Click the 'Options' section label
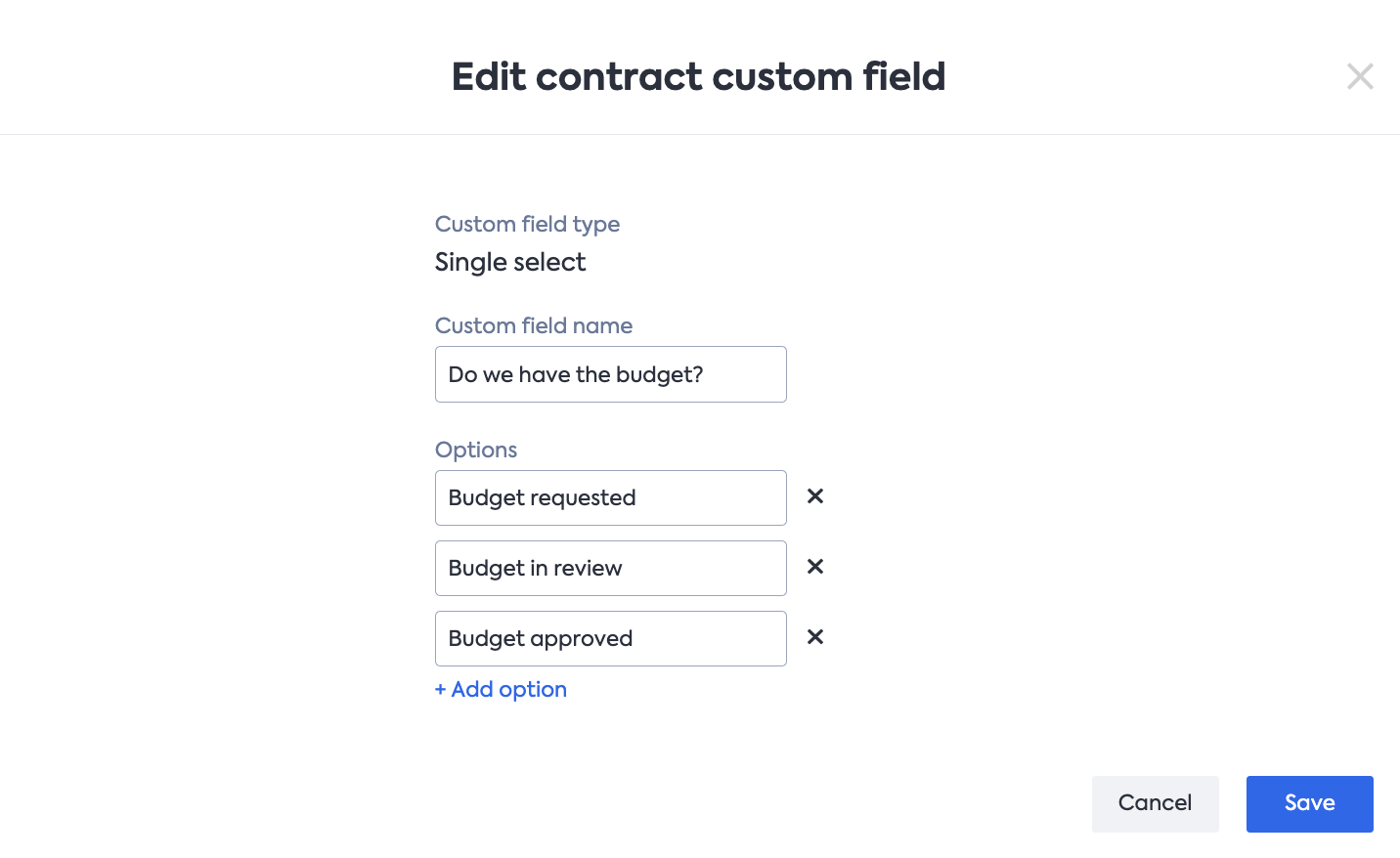The image size is (1400, 858). pos(476,450)
